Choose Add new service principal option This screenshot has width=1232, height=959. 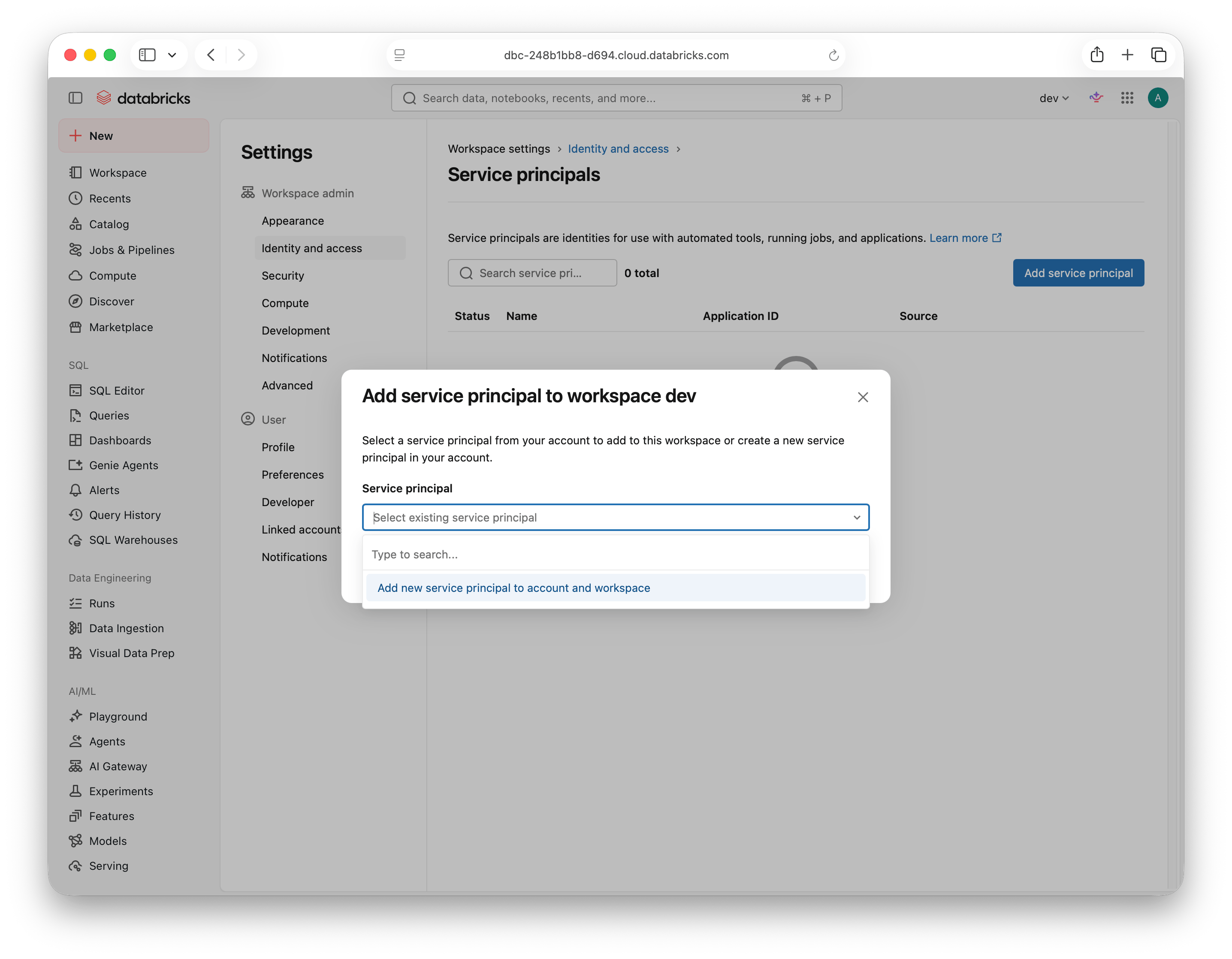(616, 588)
